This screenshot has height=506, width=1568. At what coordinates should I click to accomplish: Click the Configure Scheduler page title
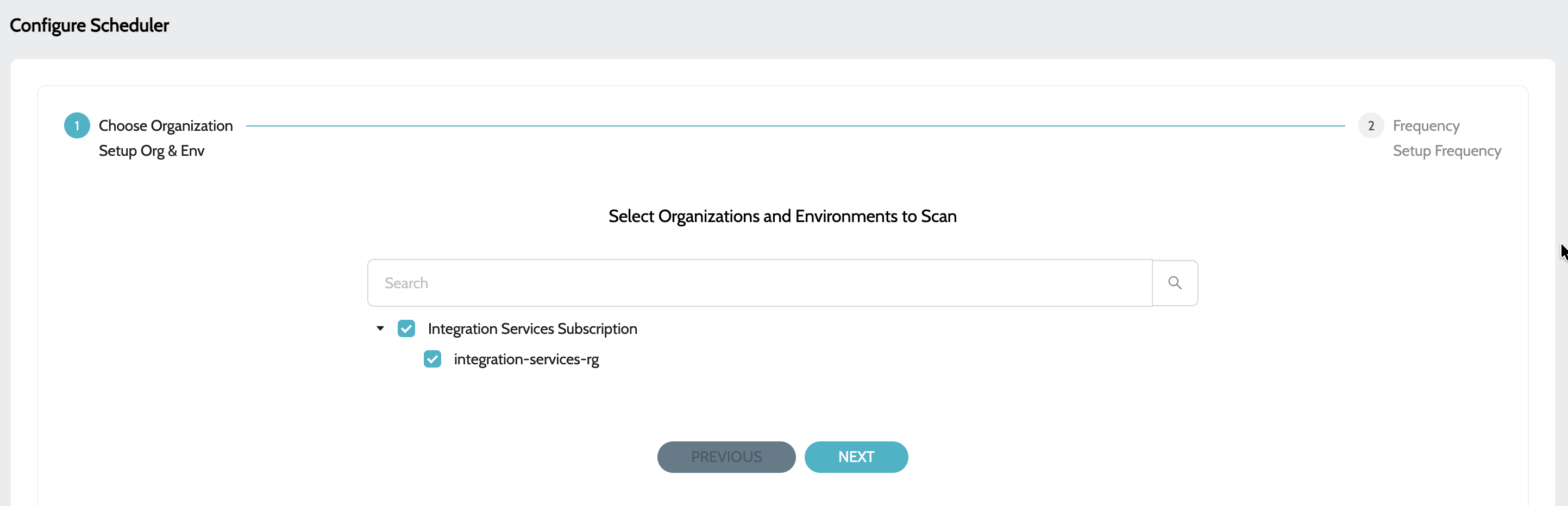coord(89,25)
